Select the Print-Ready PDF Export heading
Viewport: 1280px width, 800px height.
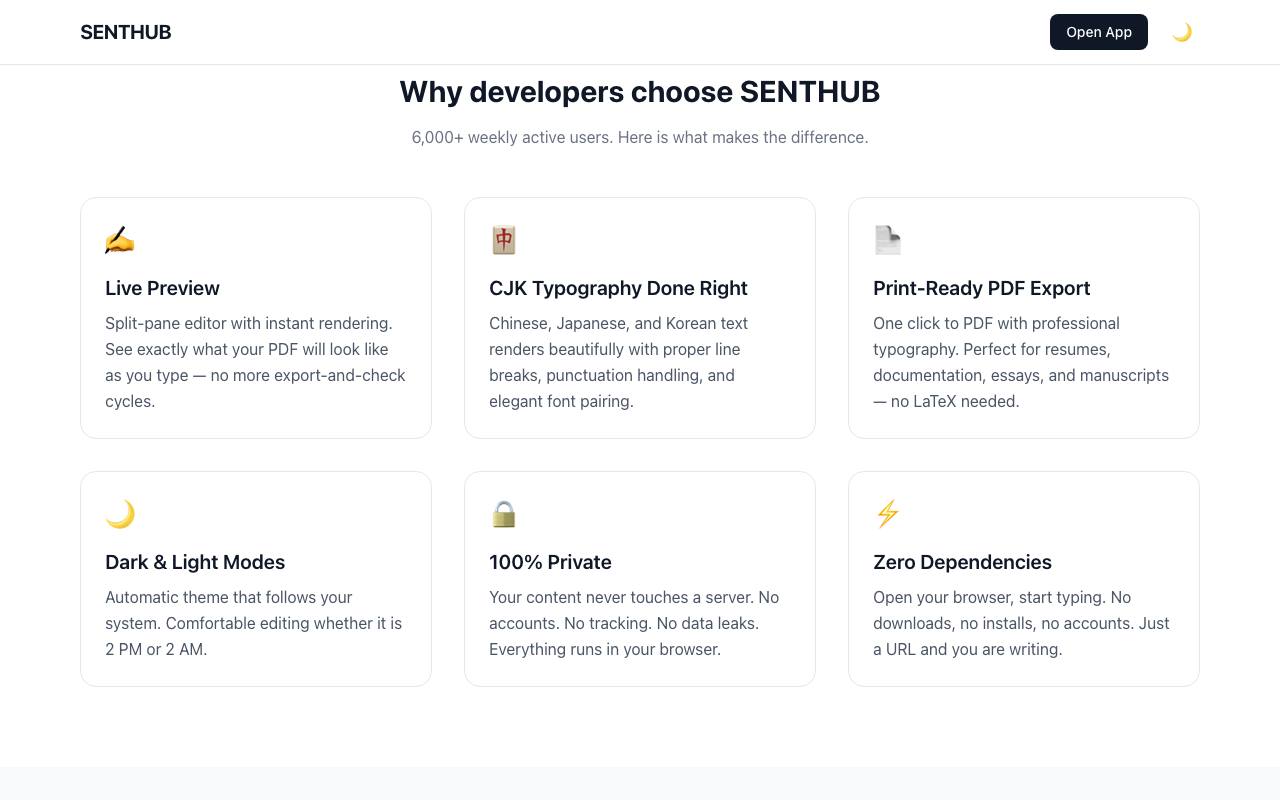pos(981,288)
